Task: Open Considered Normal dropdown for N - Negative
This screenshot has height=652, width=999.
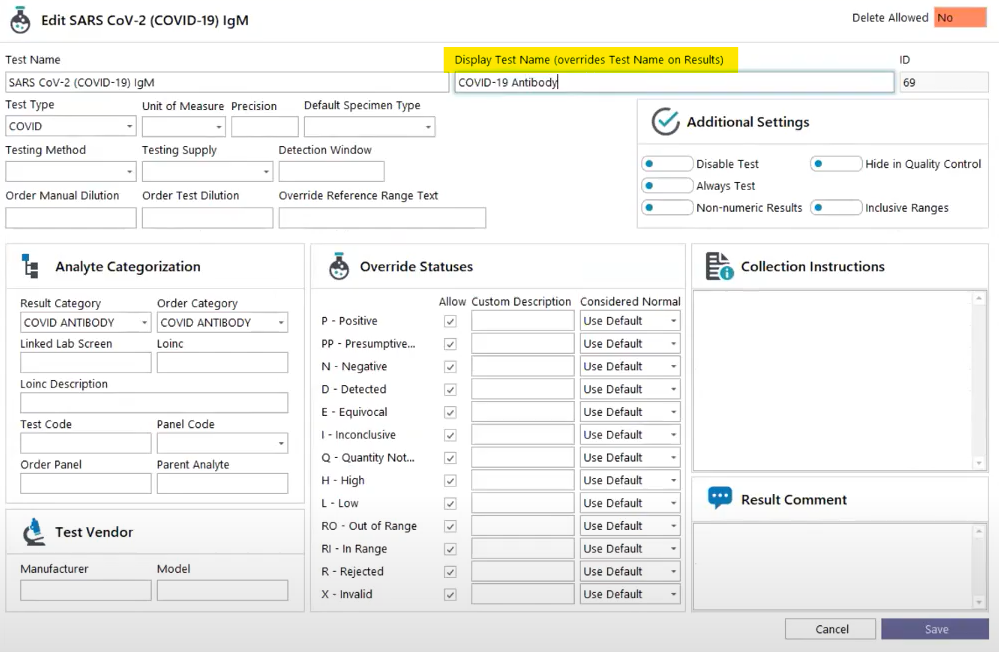Action: click(x=673, y=367)
